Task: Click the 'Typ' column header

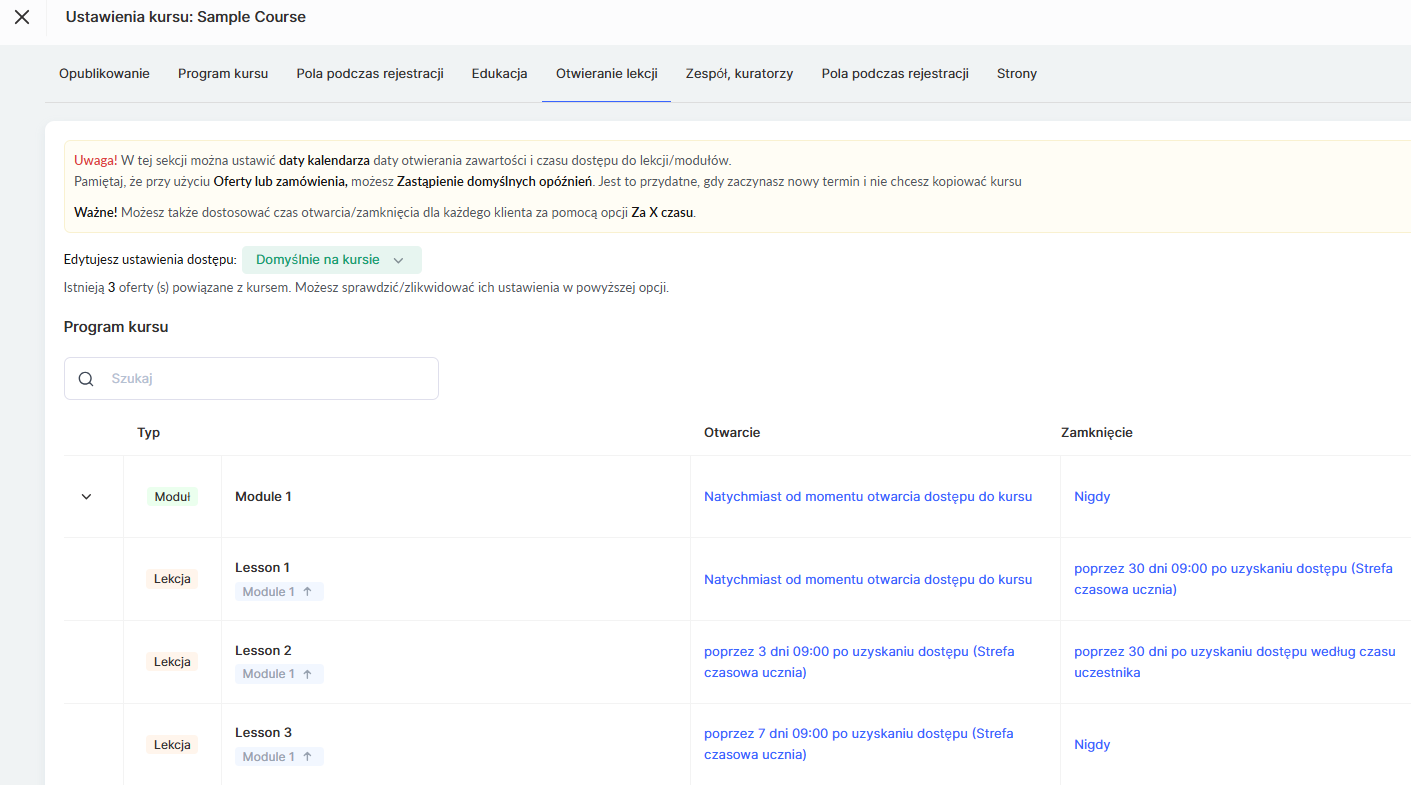Action: [x=149, y=433]
